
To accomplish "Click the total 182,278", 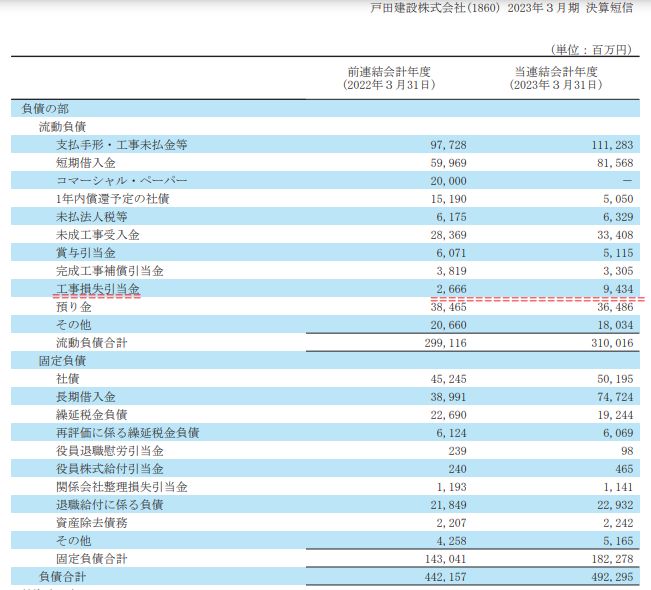I will pos(612,559).
